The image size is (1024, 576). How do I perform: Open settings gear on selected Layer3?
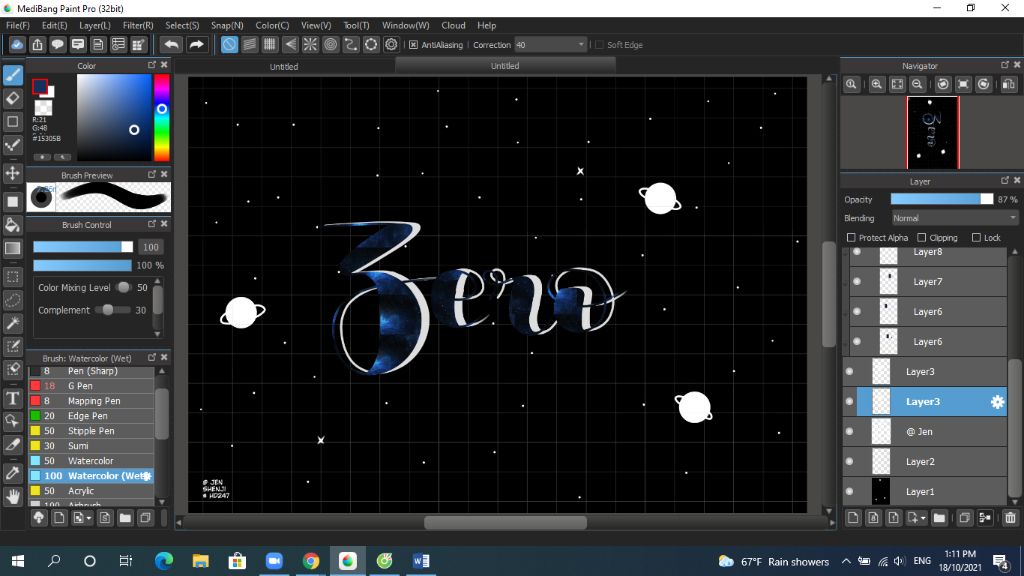pos(997,402)
